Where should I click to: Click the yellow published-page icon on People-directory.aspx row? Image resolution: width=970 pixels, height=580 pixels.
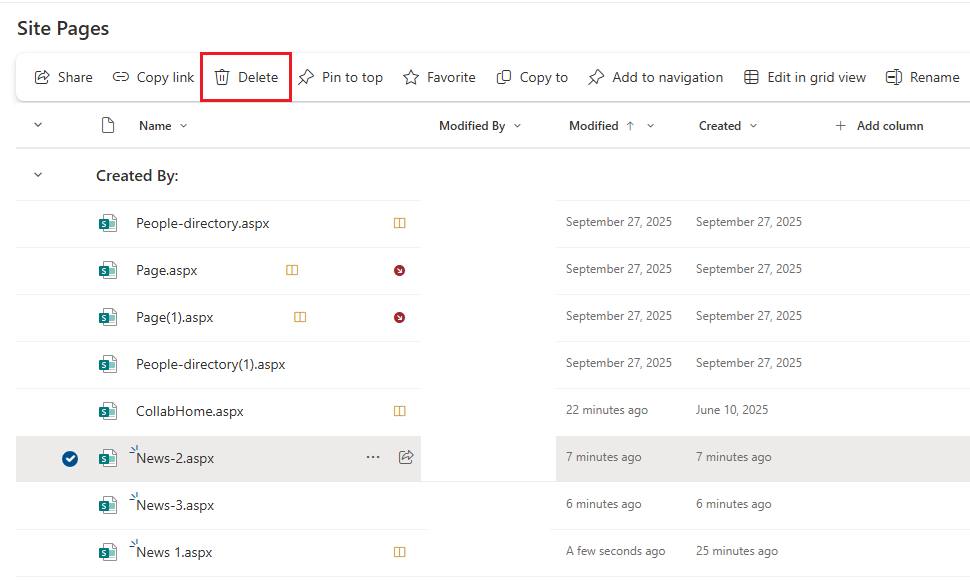[x=400, y=223]
